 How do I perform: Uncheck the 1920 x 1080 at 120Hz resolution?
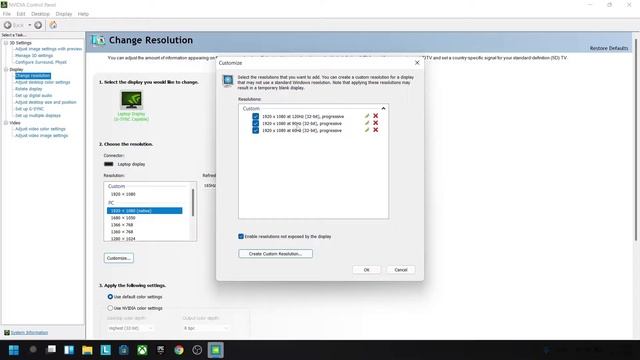tap(256, 116)
